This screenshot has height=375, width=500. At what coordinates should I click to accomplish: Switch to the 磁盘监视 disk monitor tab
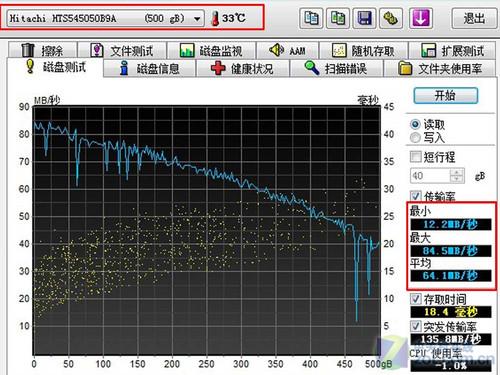pos(211,50)
